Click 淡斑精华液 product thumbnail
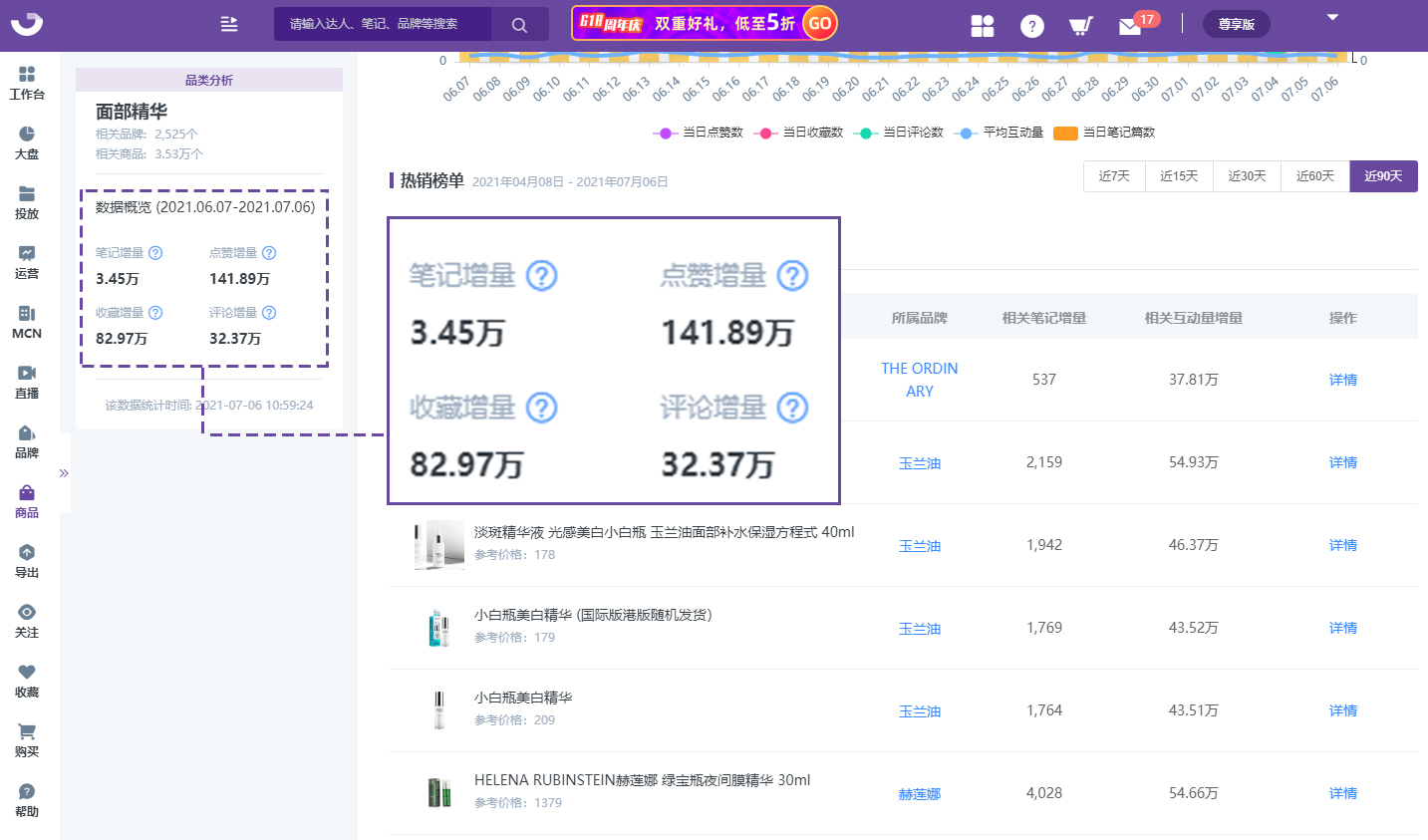The height and width of the screenshot is (840, 1428). (x=438, y=545)
